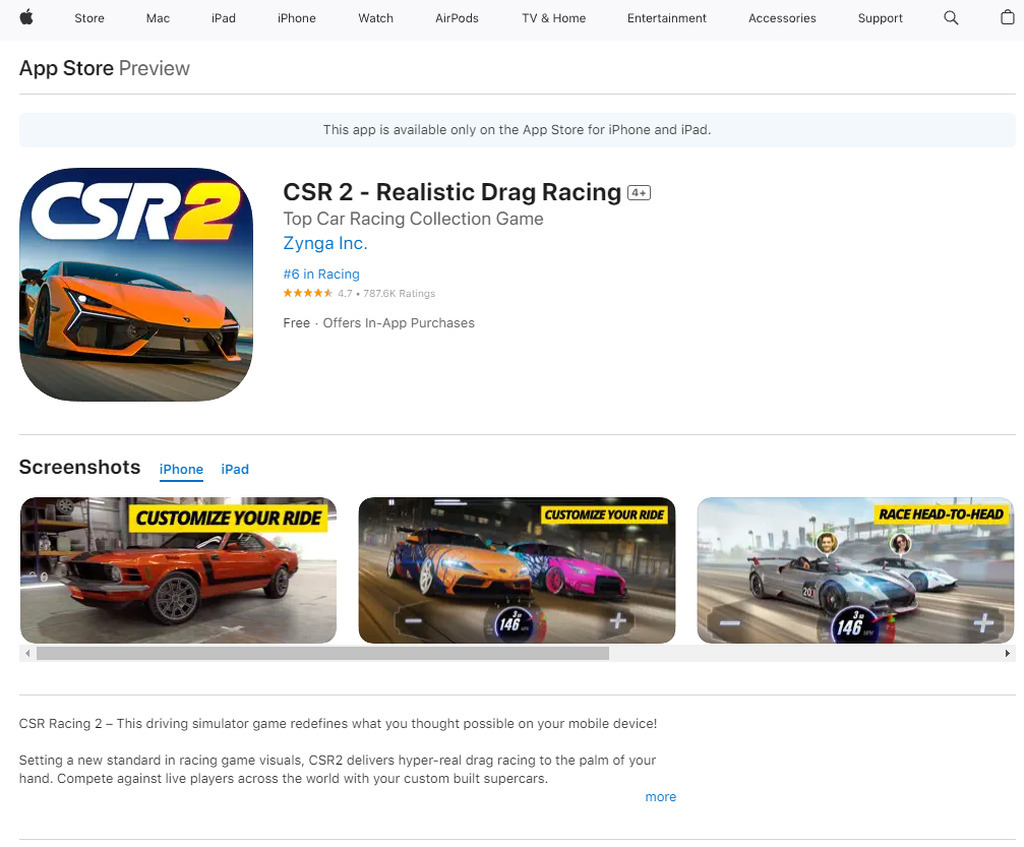Image resolution: width=1024 pixels, height=847 pixels.
Task: Click the 'CSR Racing 2 – This driving simulator' paragraph
Action: coord(338,724)
